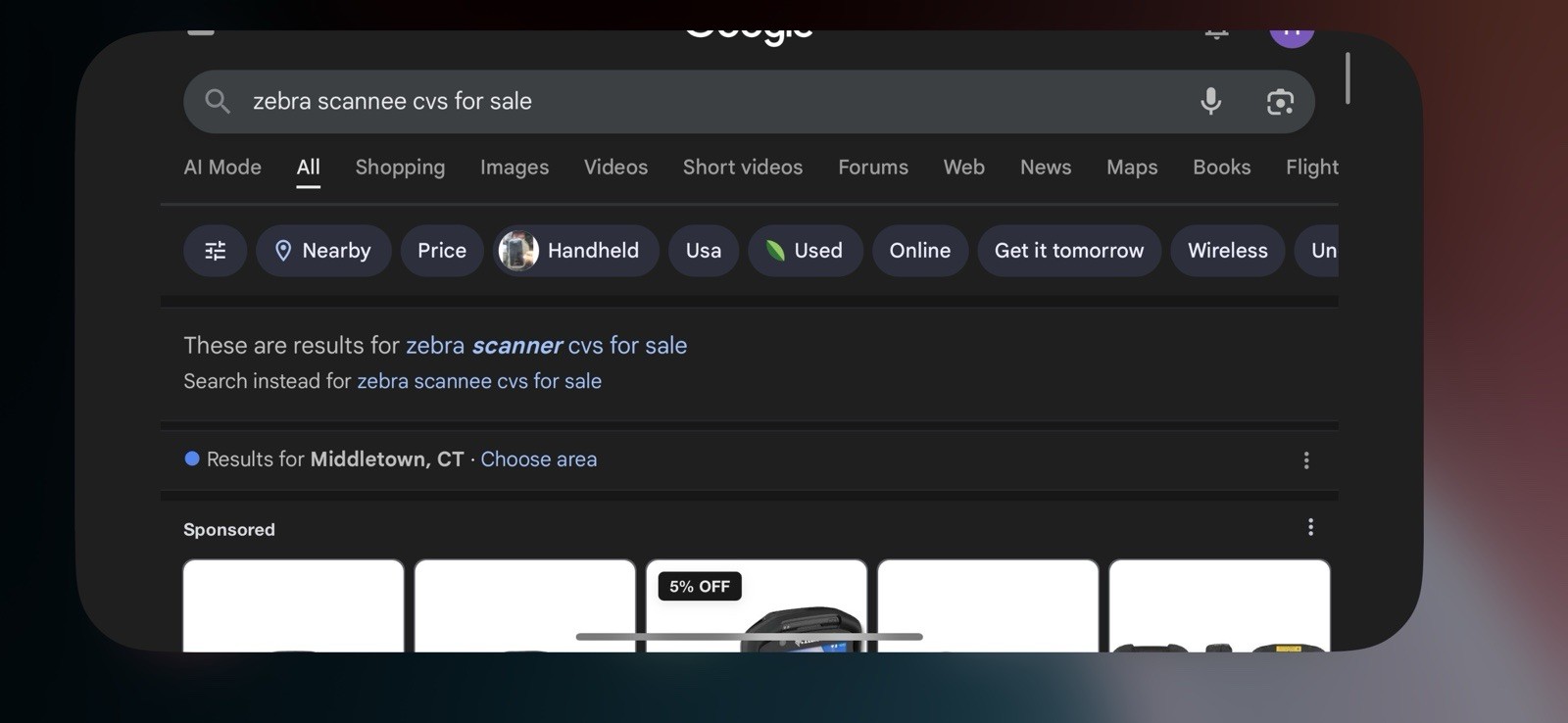Switch to the Maps tab
Screen dimensions: 1568x723
coord(1132,168)
